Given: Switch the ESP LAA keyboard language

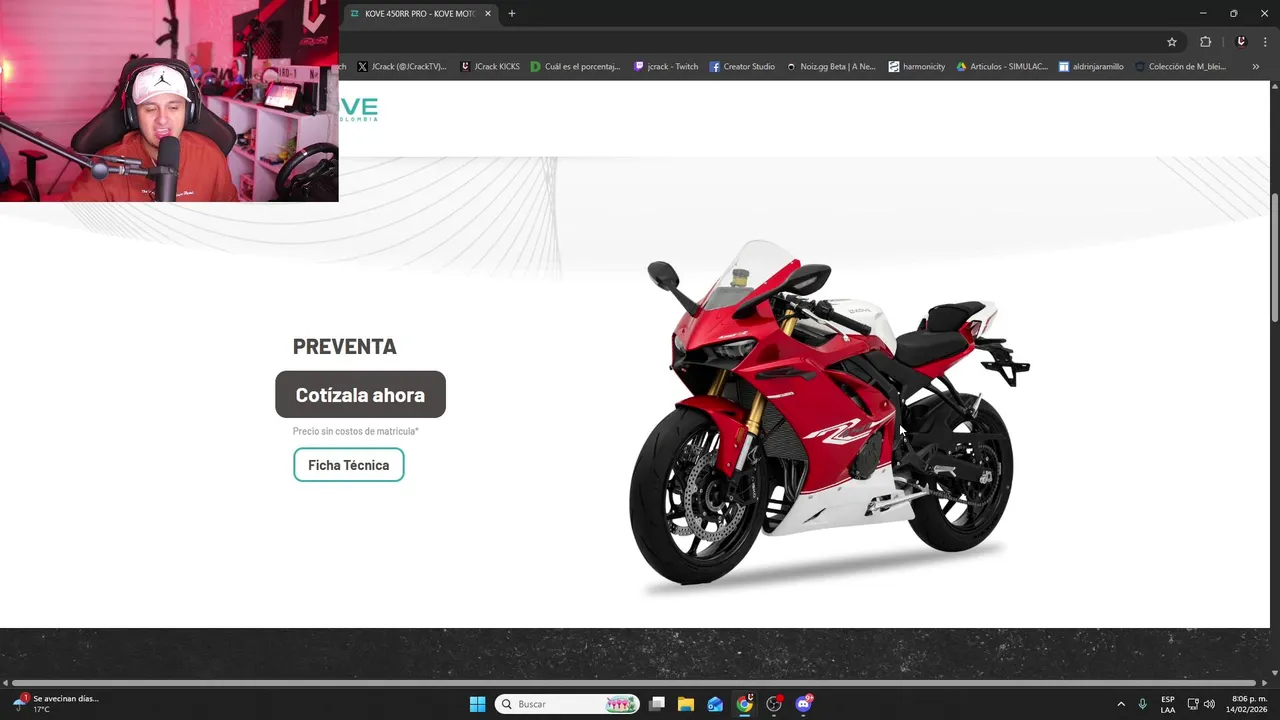Looking at the screenshot, I should click(x=1168, y=704).
